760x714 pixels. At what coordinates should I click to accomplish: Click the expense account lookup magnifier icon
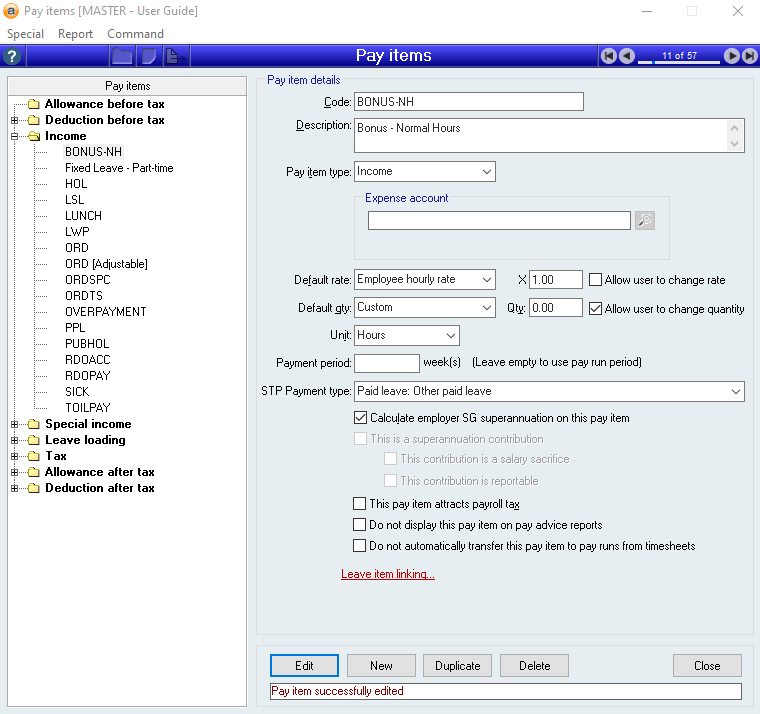[x=645, y=221]
